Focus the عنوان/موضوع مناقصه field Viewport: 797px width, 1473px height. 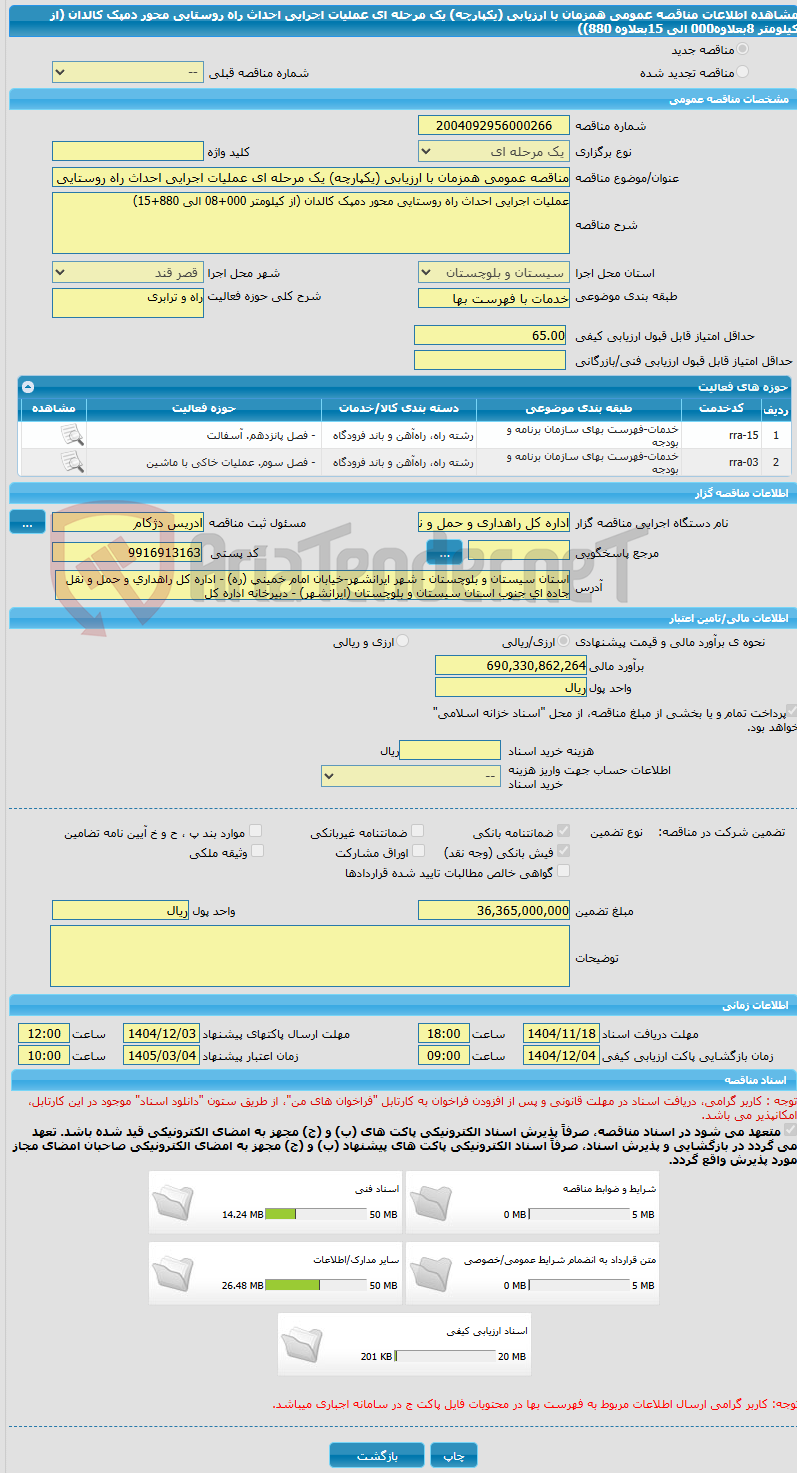(310, 177)
